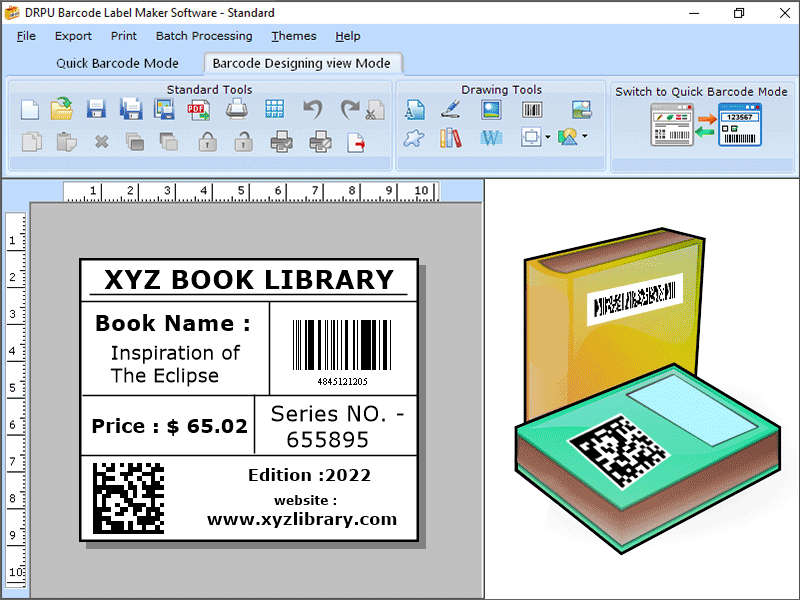Click the books illustration with barcode stickers
The image size is (800, 600).
pos(648,391)
